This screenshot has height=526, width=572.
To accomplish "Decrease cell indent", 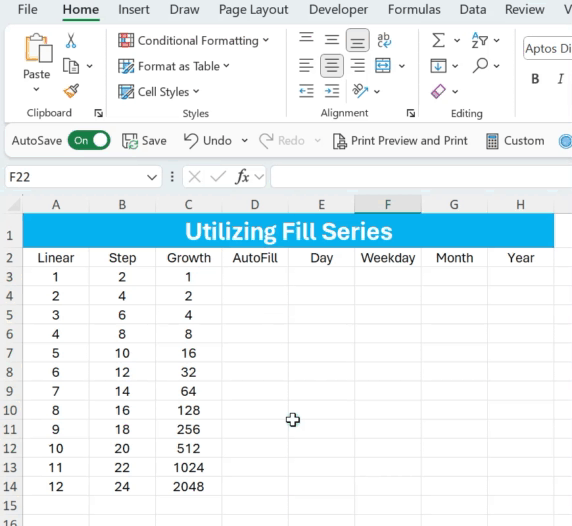I will (306, 91).
